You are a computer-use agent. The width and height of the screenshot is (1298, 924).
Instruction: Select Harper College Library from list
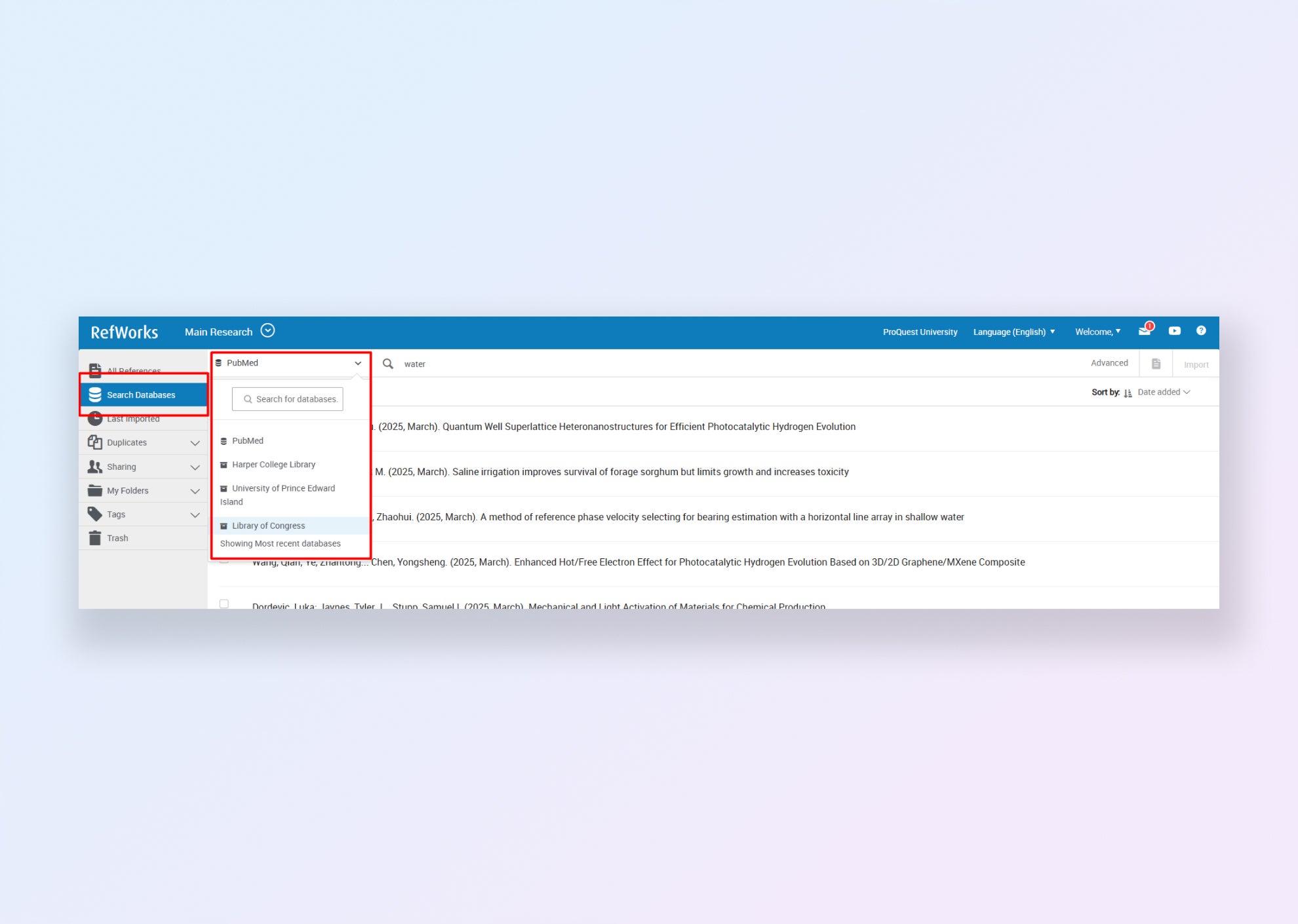click(x=273, y=465)
